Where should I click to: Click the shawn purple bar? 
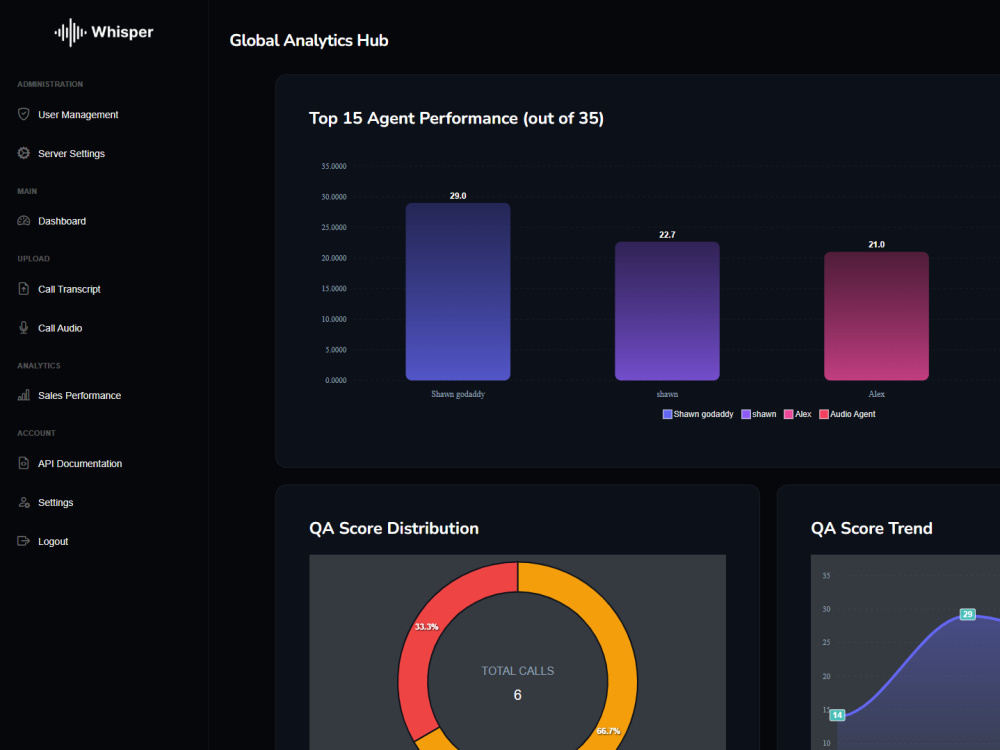click(x=667, y=311)
